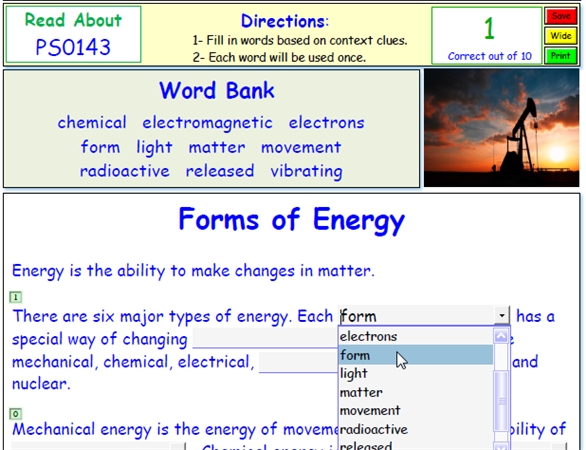Screen dimensions: 586x450
Task: Click the dropdown list scrollbar thumb
Action: click(501, 401)
